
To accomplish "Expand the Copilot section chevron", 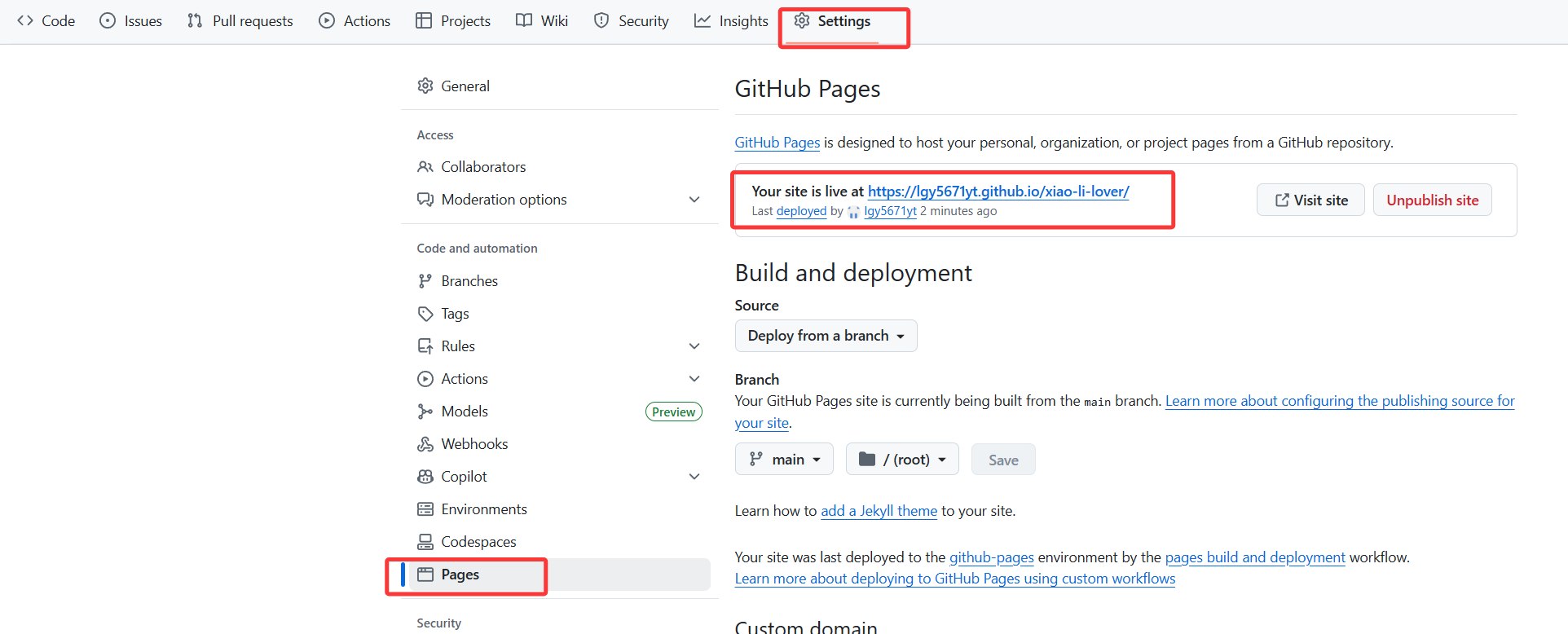I will point(694,477).
